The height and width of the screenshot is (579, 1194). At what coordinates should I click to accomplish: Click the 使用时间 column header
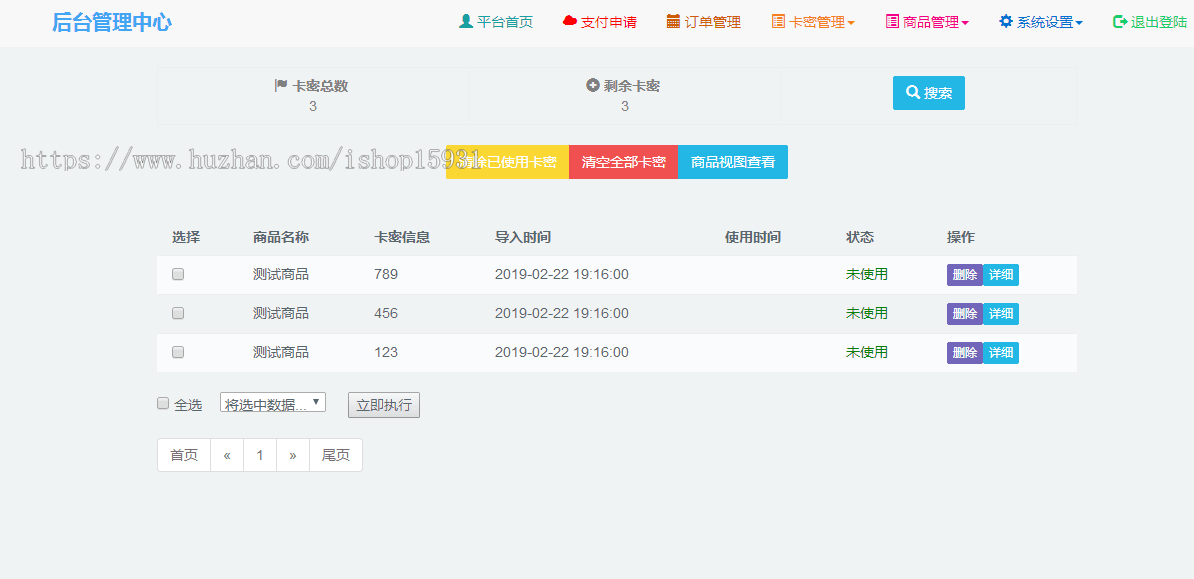point(752,237)
